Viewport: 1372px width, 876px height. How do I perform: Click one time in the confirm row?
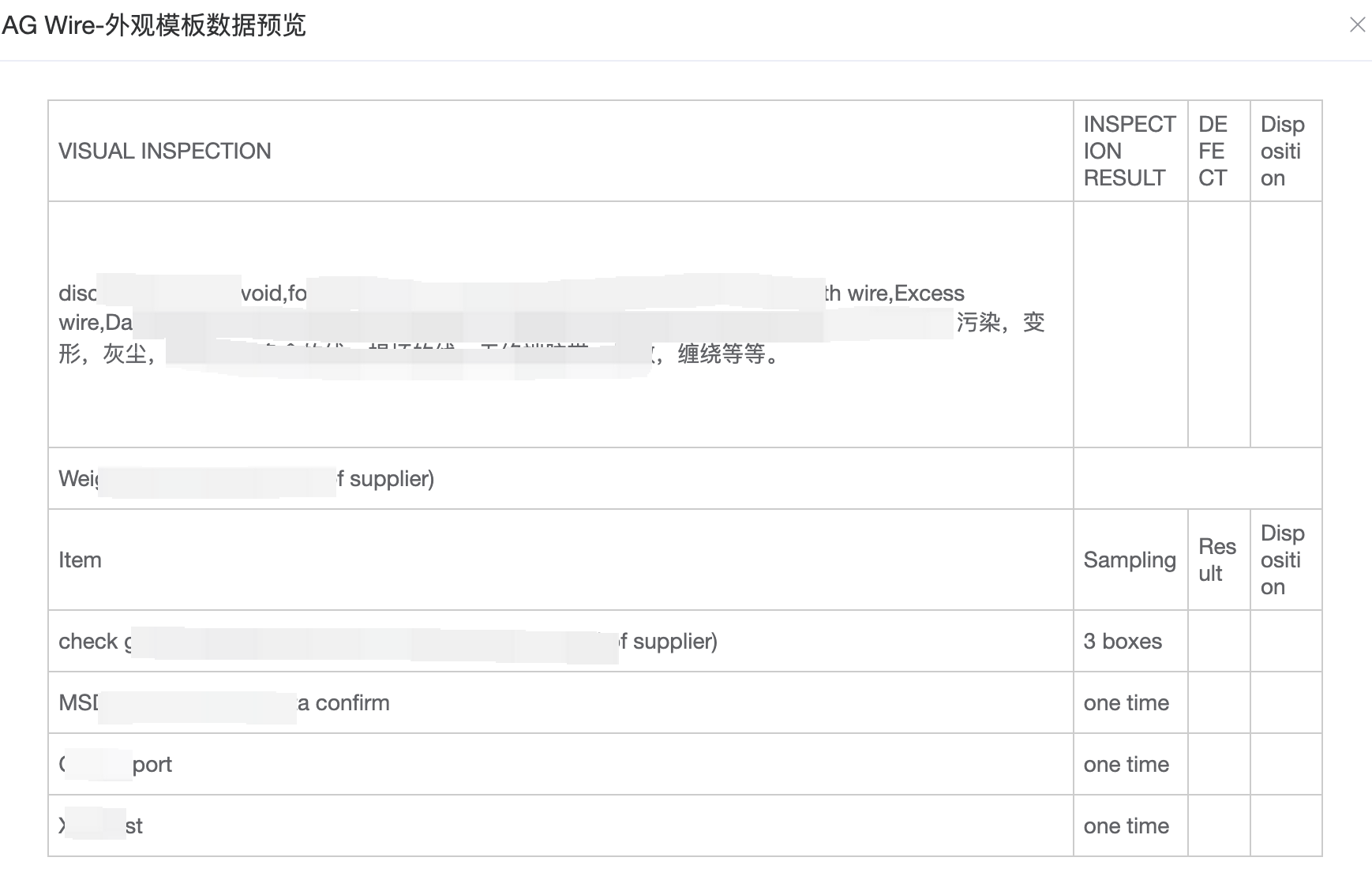pyautogui.click(x=1126, y=703)
